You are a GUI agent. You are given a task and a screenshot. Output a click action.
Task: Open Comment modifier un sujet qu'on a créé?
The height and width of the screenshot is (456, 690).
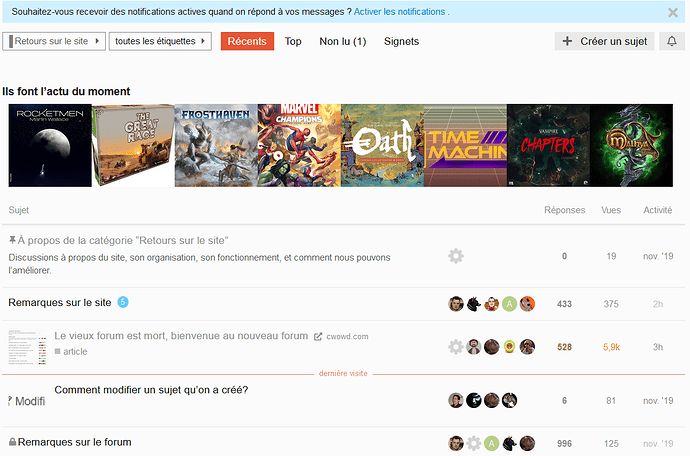pos(151,390)
